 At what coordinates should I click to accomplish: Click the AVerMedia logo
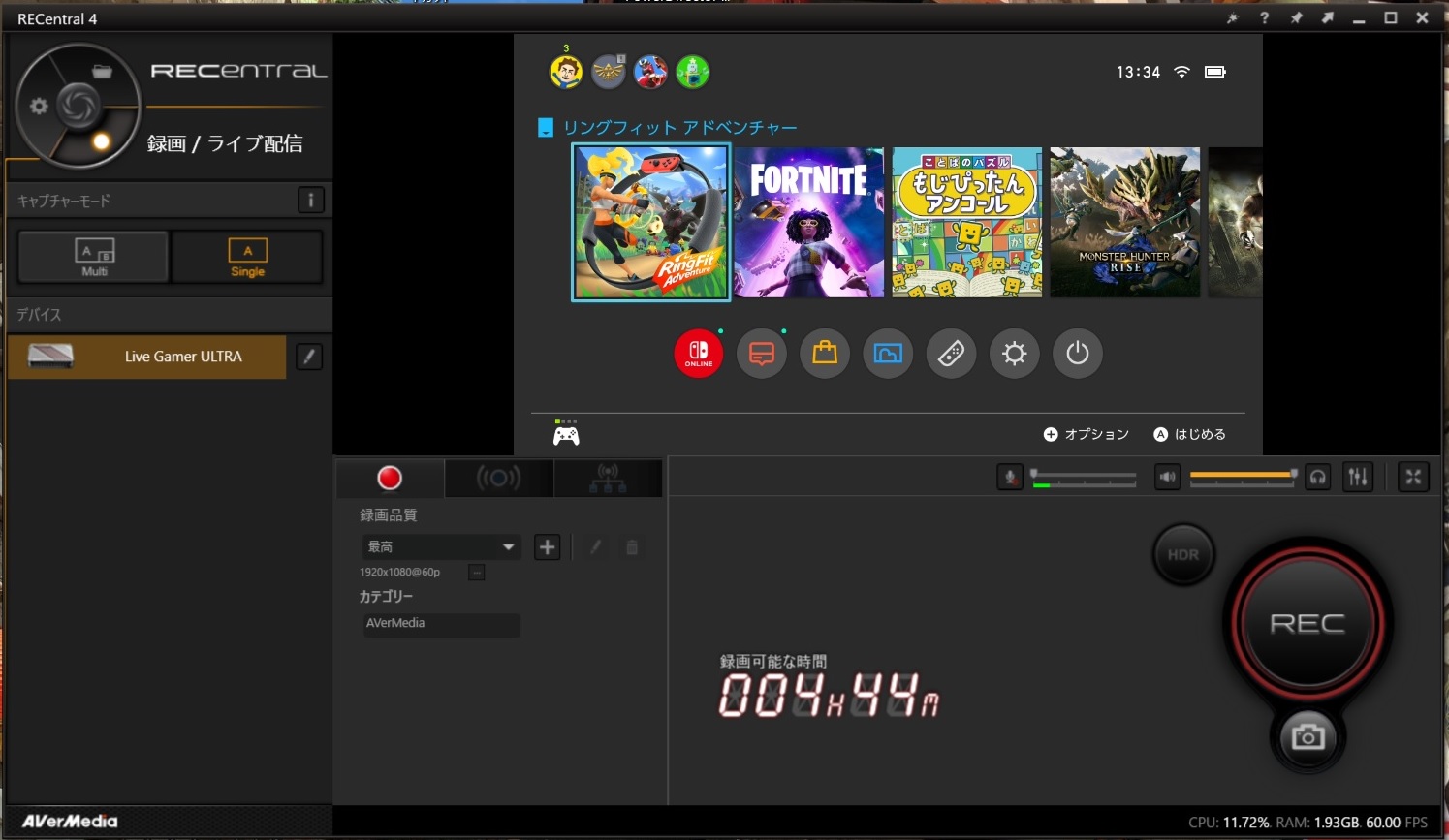tap(70, 822)
